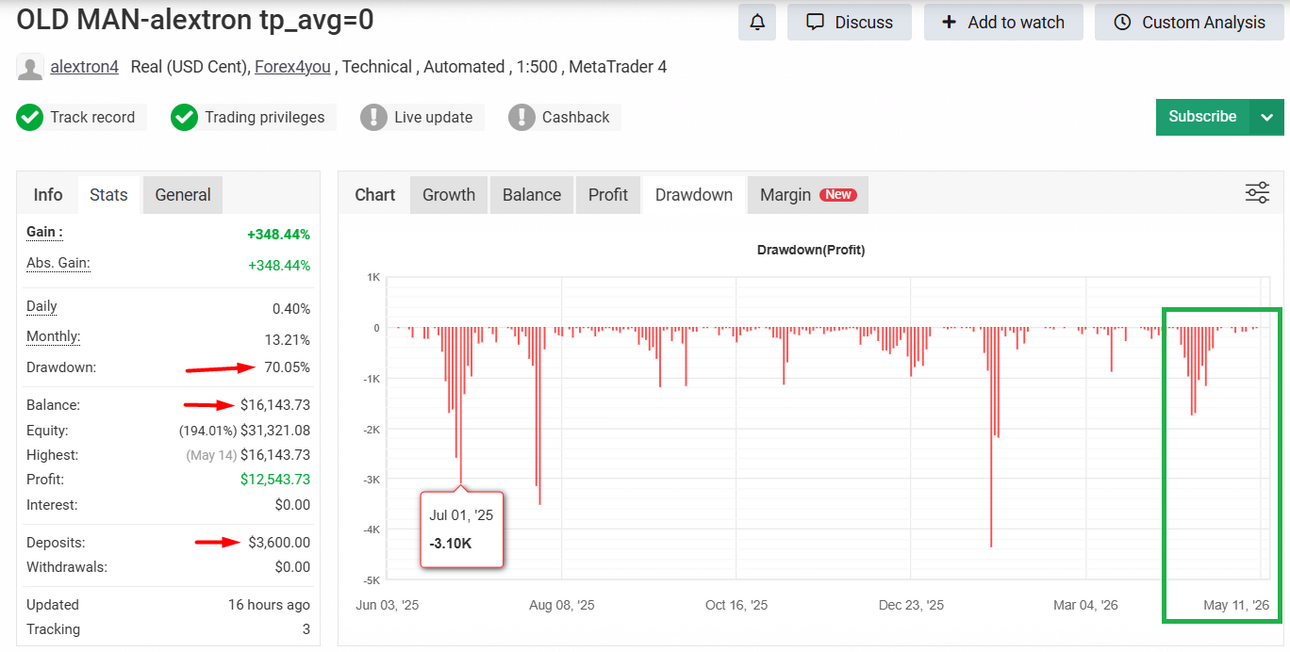The image size is (1290, 652).
Task: Click the Monthly label
Action: click(53, 337)
